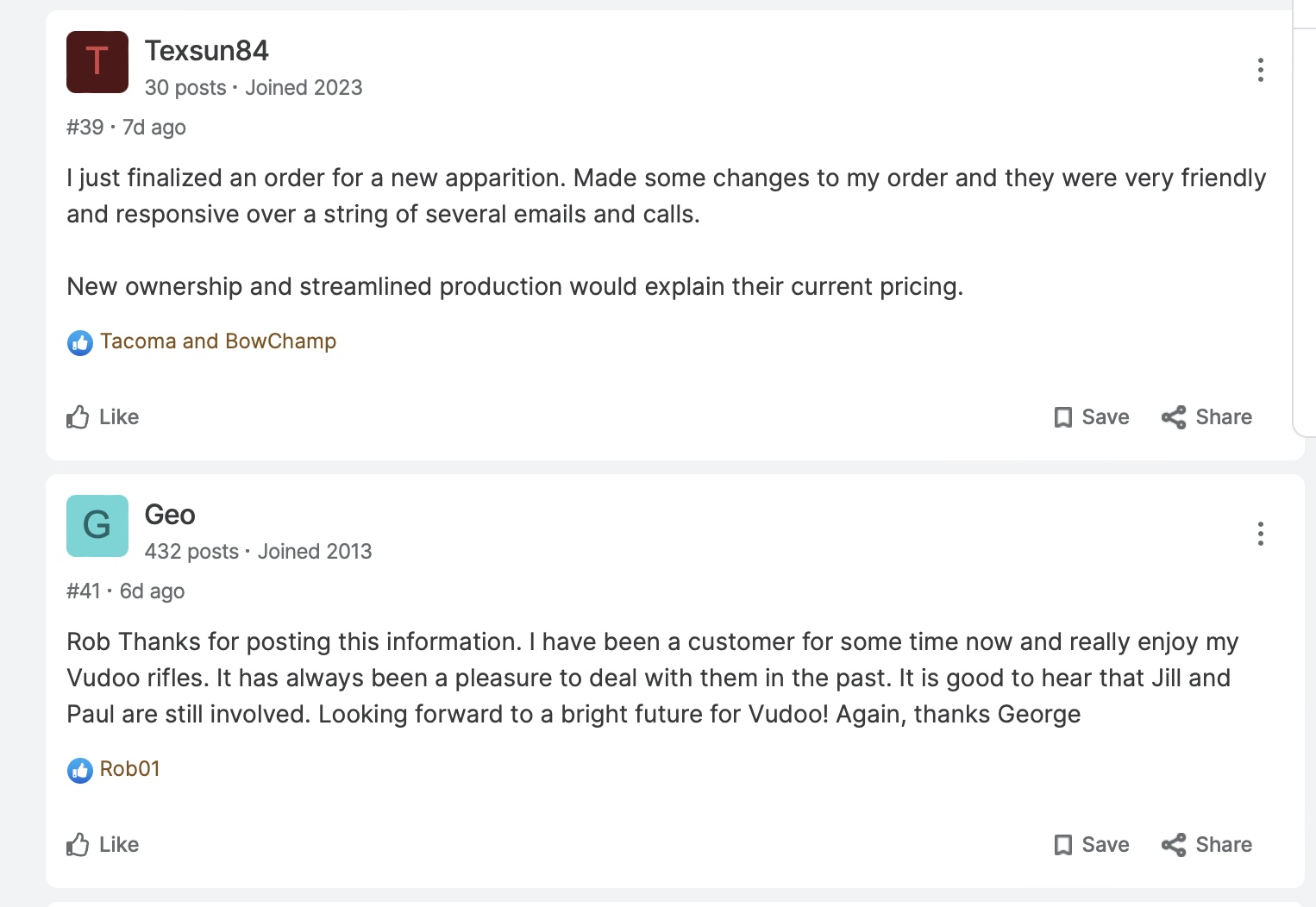Share Geo's post #41
The image size is (1316, 907).
coord(1206,845)
